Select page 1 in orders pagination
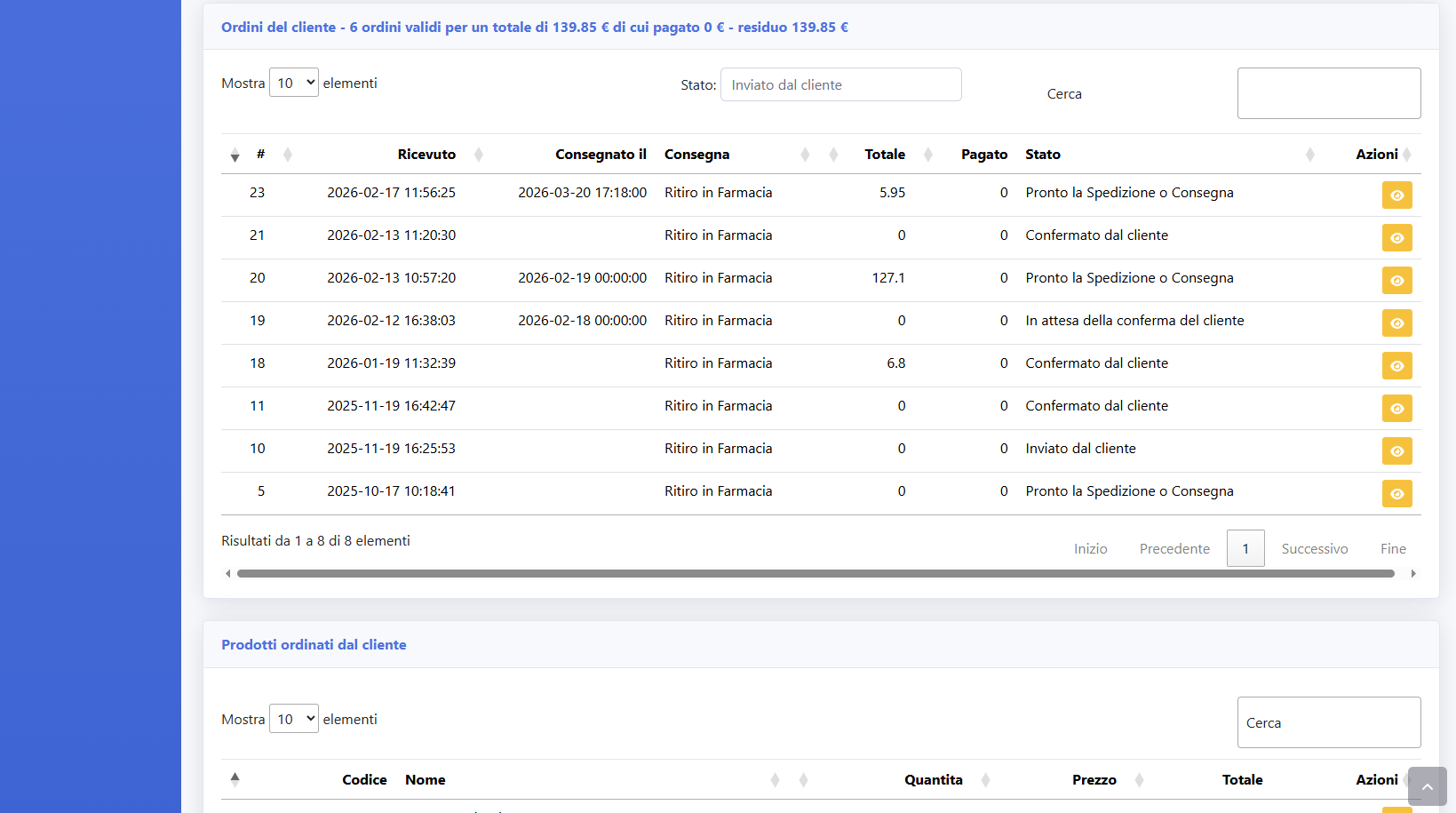Image resolution: width=1456 pixels, height=813 pixels. [x=1245, y=549]
